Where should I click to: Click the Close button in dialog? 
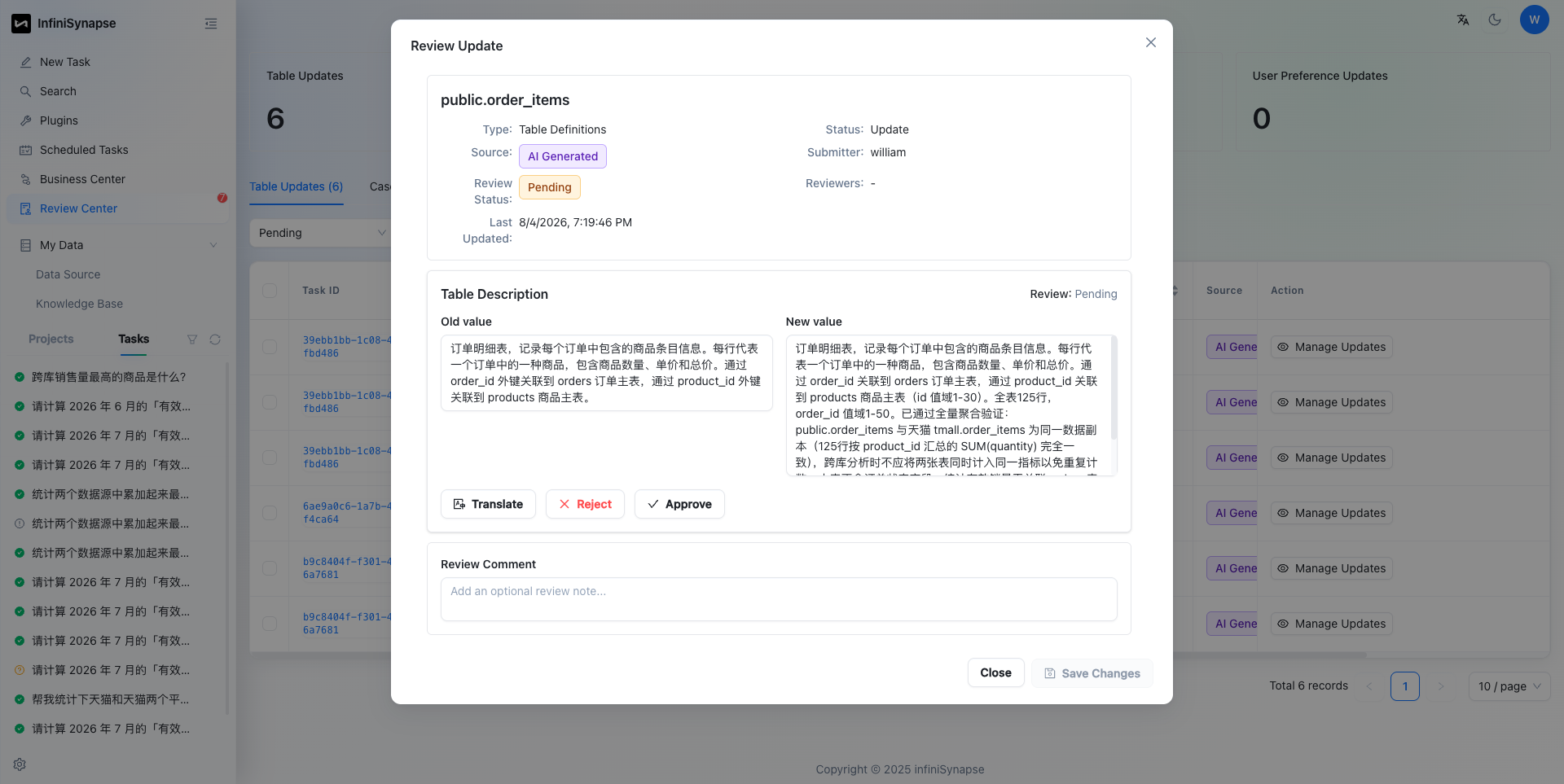tap(995, 672)
